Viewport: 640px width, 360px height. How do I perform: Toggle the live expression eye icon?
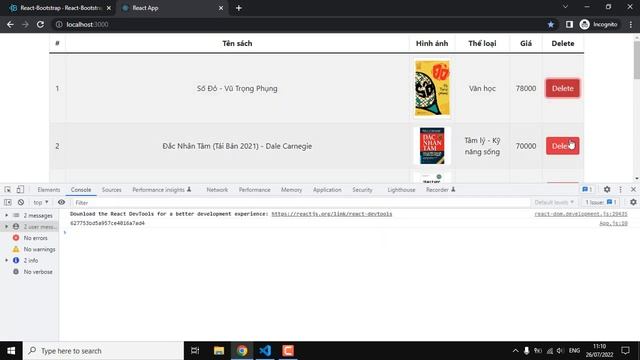pyautogui.click(x=61, y=202)
